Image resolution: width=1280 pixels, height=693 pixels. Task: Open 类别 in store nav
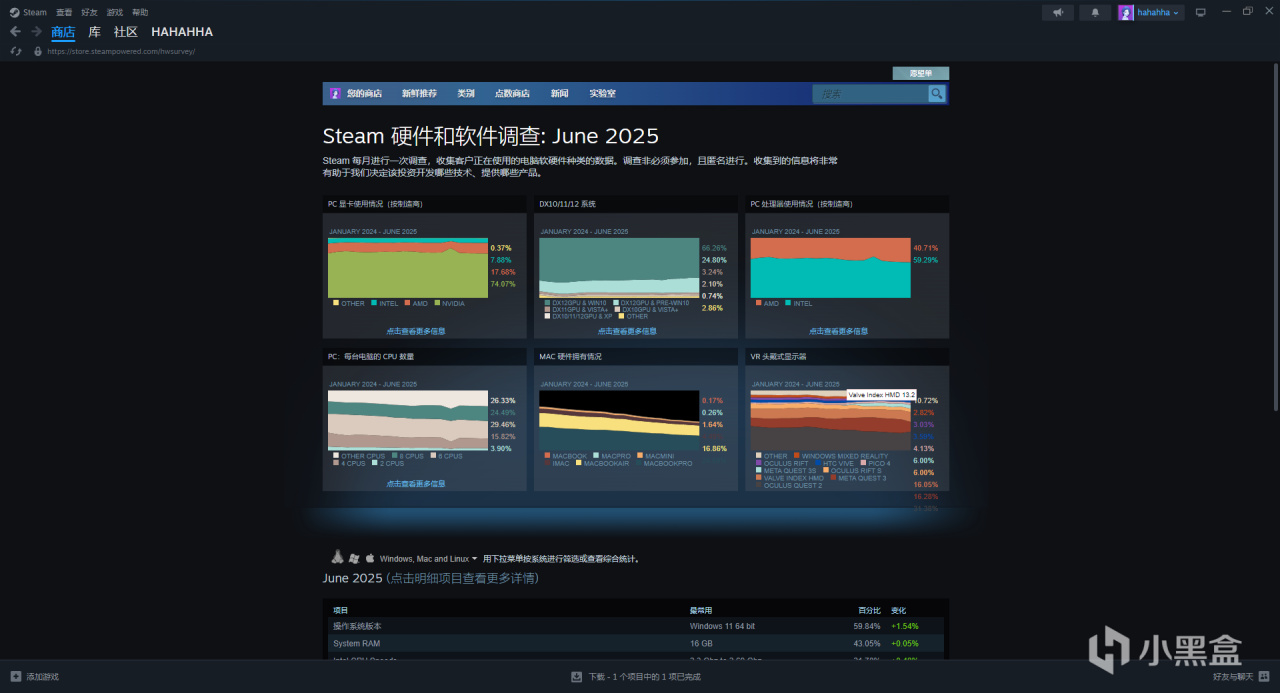click(466, 93)
